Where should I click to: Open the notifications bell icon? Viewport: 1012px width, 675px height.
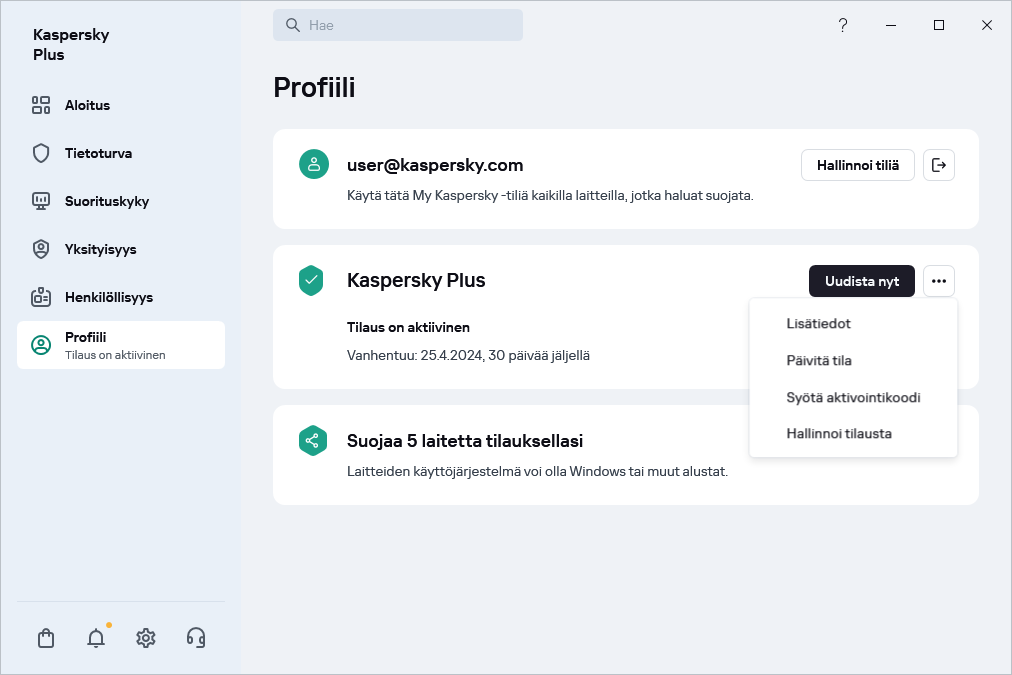point(96,638)
